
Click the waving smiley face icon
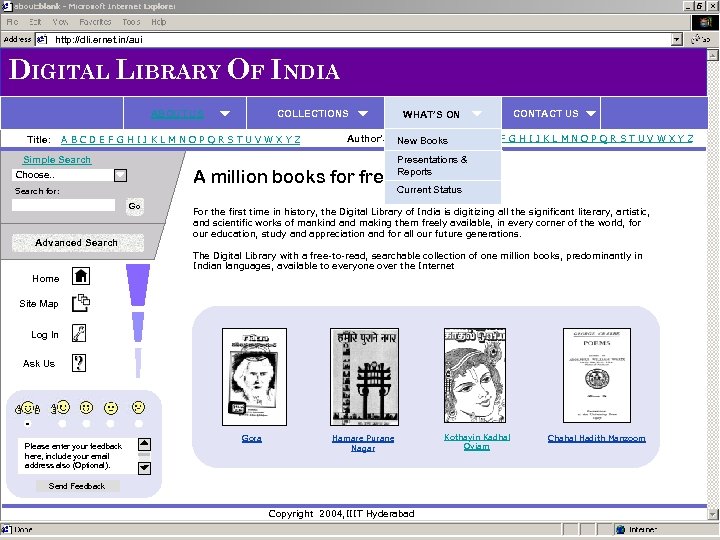61,407
